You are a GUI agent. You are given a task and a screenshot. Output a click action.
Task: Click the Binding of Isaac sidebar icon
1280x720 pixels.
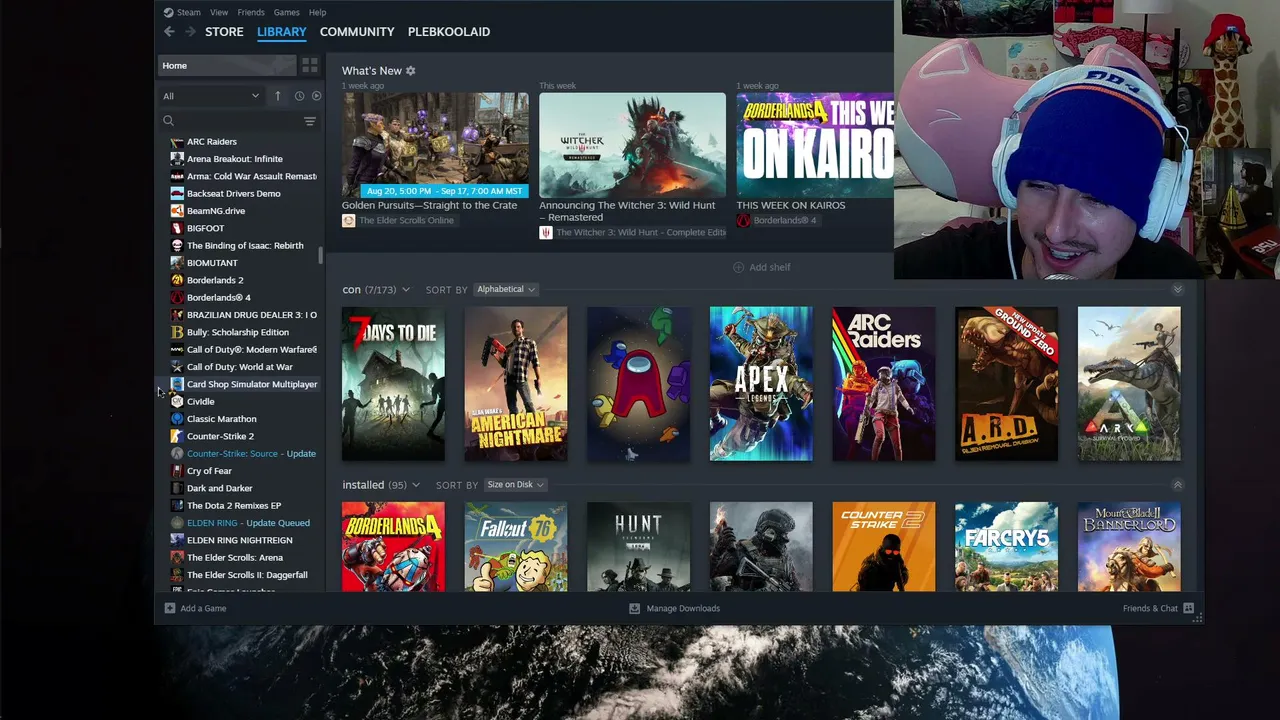(x=177, y=246)
